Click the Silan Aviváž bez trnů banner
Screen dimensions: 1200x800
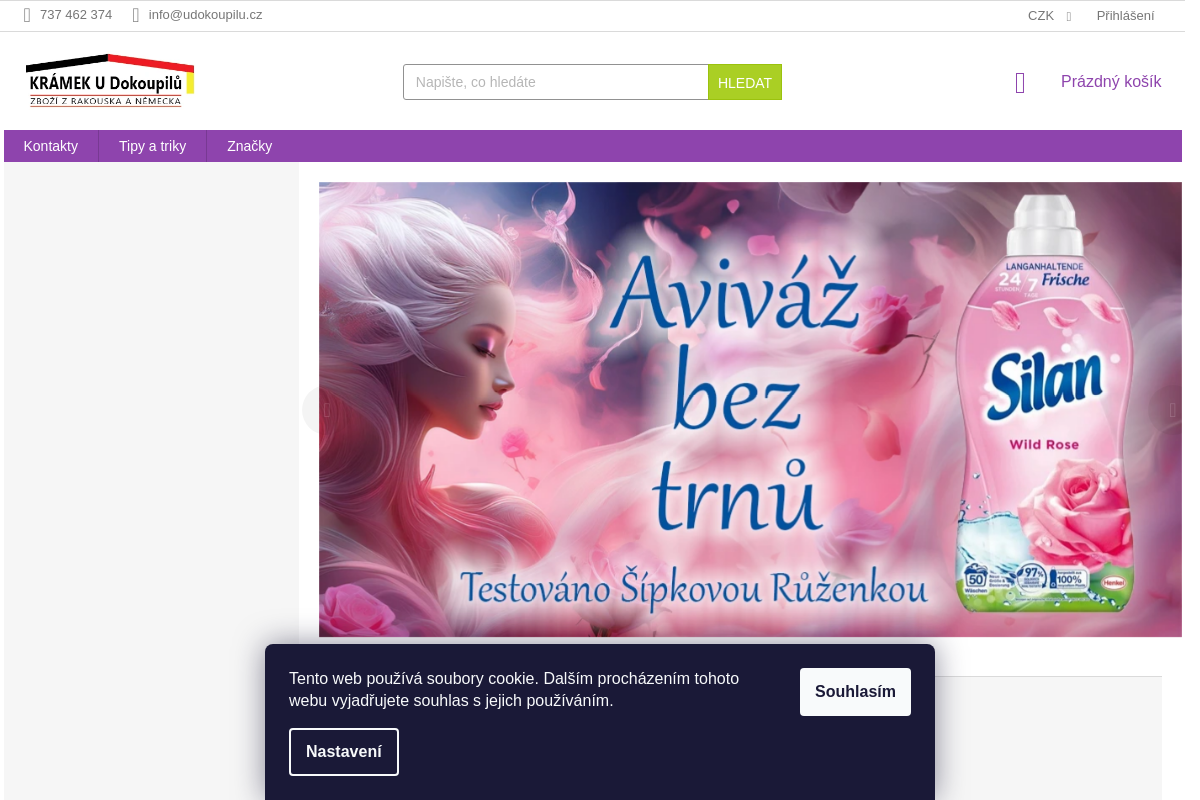750,409
